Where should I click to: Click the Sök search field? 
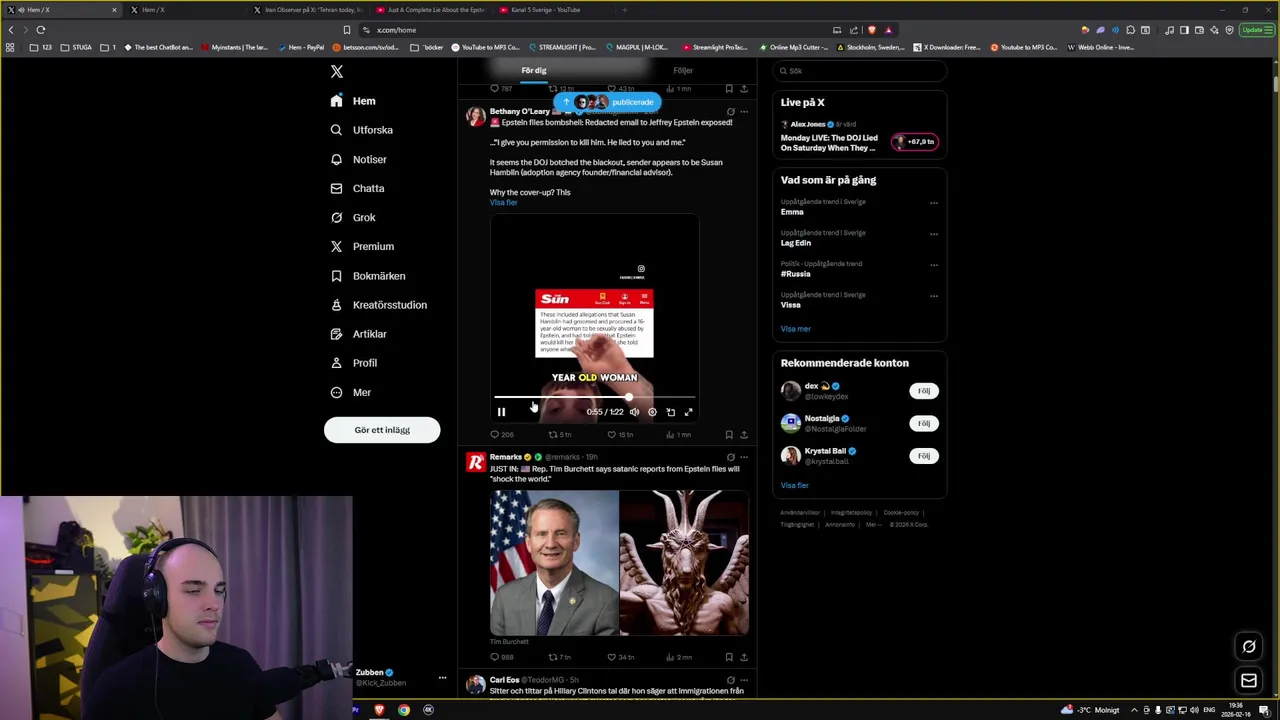point(860,71)
